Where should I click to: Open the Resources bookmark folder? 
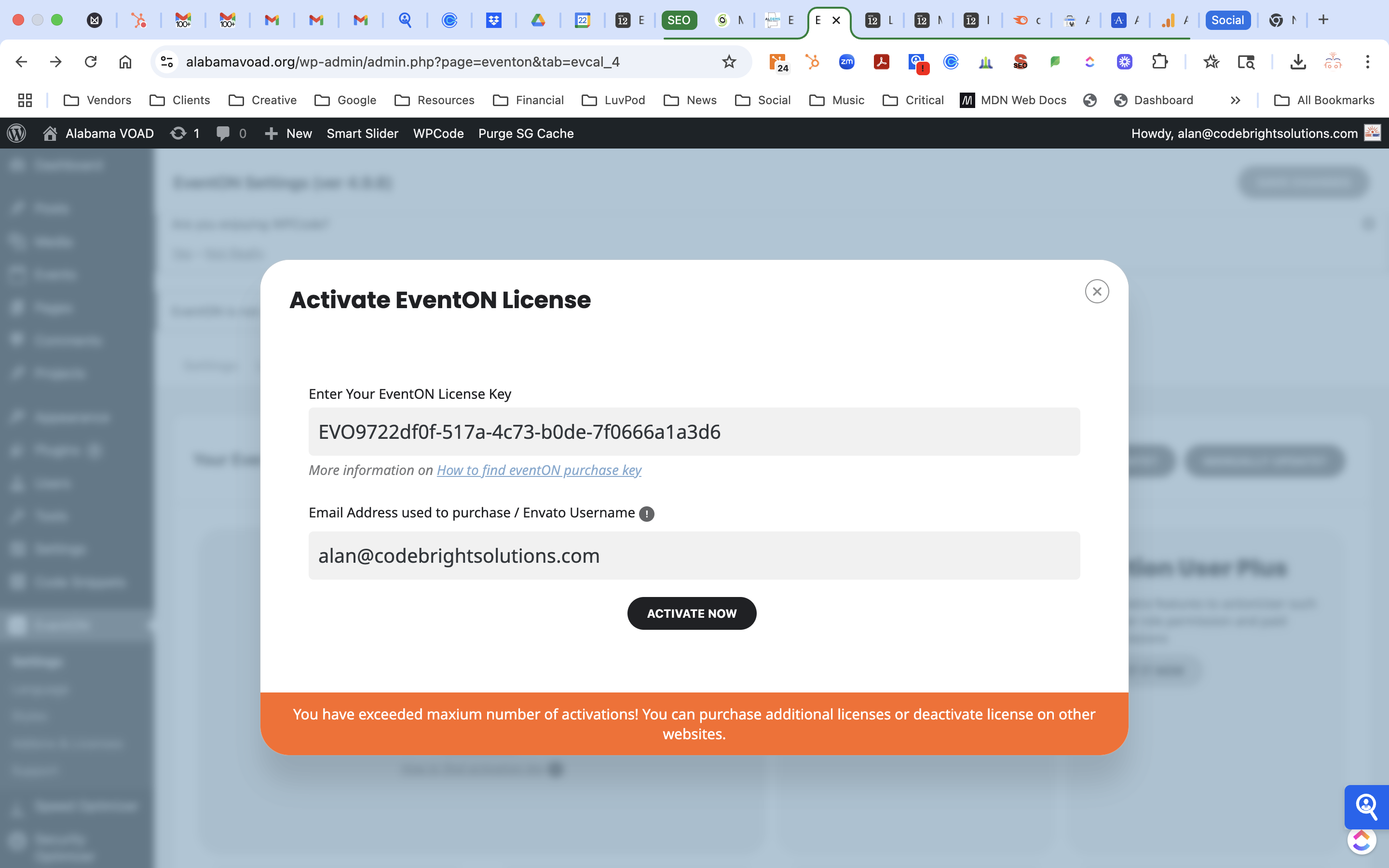tap(435, 100)
